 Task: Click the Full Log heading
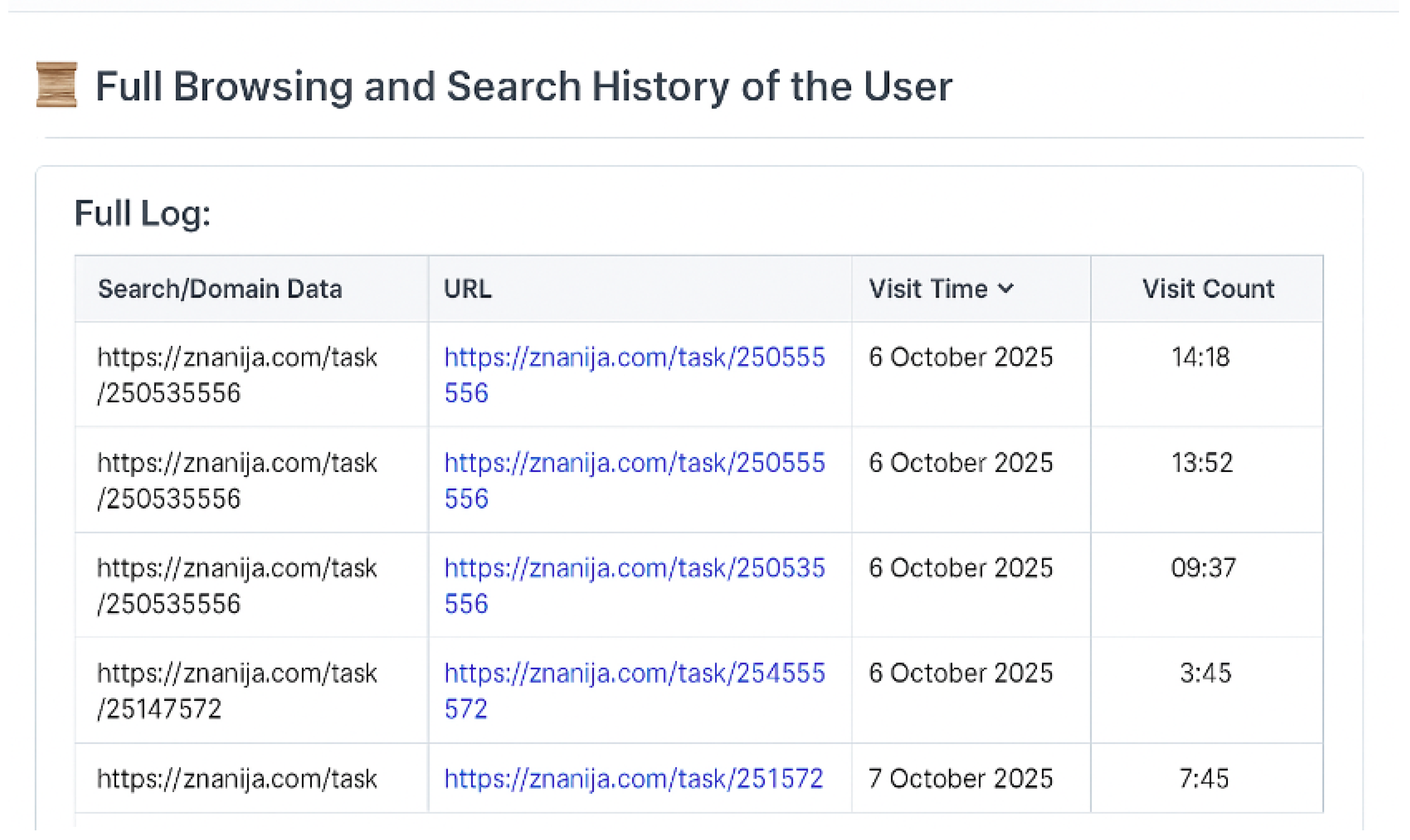tap(143, 214)
